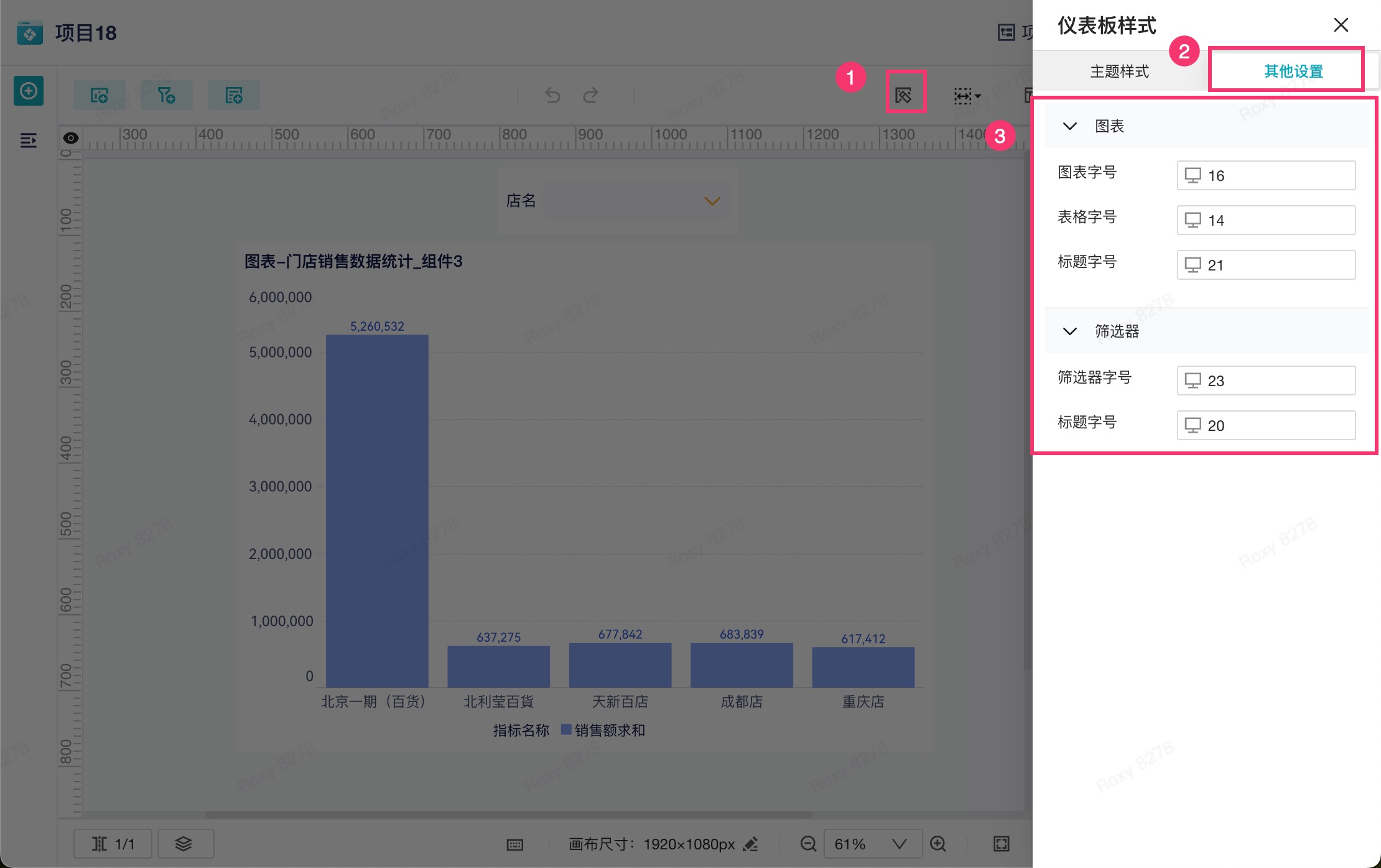The image size is (1381, 868).
Task: Collapse the 图表 section chevron
Action: [1069, 126]
